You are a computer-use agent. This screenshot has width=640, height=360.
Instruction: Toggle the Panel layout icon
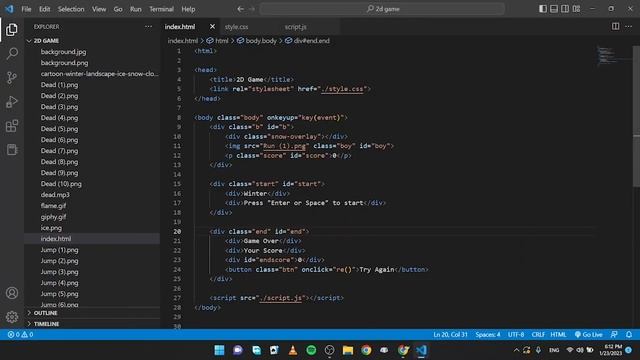click(554, 9)
